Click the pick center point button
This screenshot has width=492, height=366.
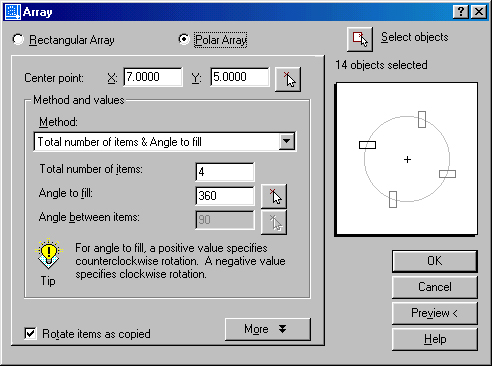pos(288,79)
